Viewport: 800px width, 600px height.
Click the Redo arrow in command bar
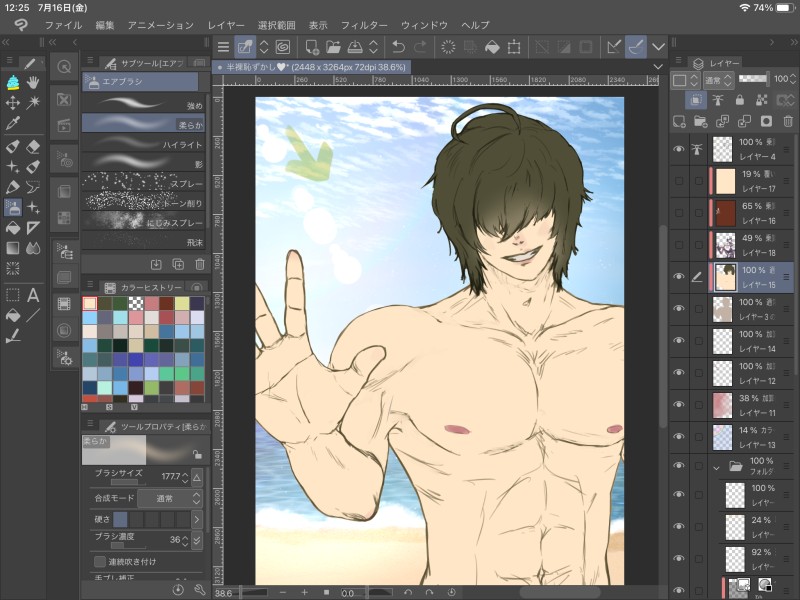pyautogui.click(x=420, y=47)
